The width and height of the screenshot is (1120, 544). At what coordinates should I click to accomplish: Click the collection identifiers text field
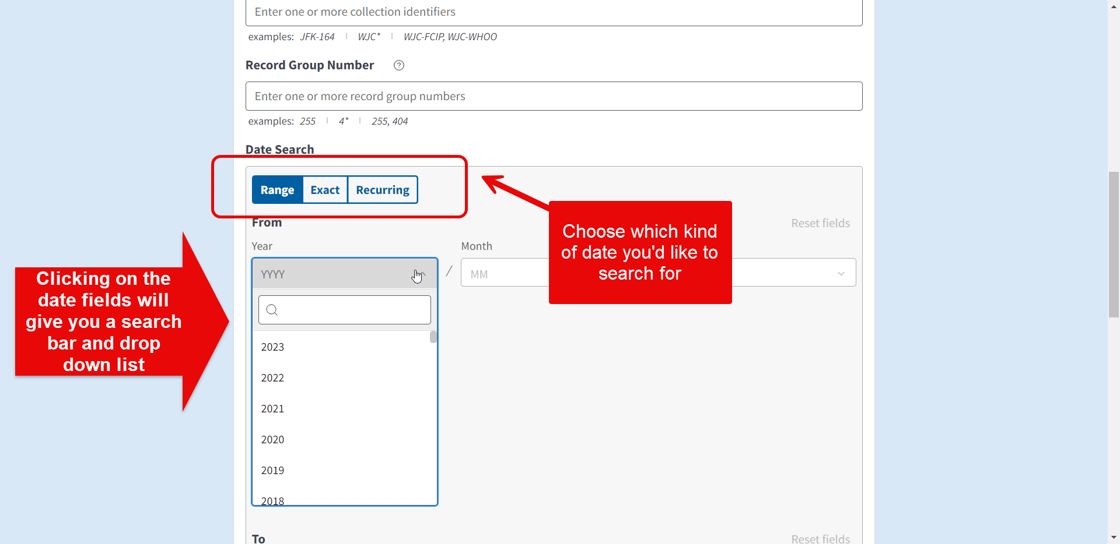[553, 12]
